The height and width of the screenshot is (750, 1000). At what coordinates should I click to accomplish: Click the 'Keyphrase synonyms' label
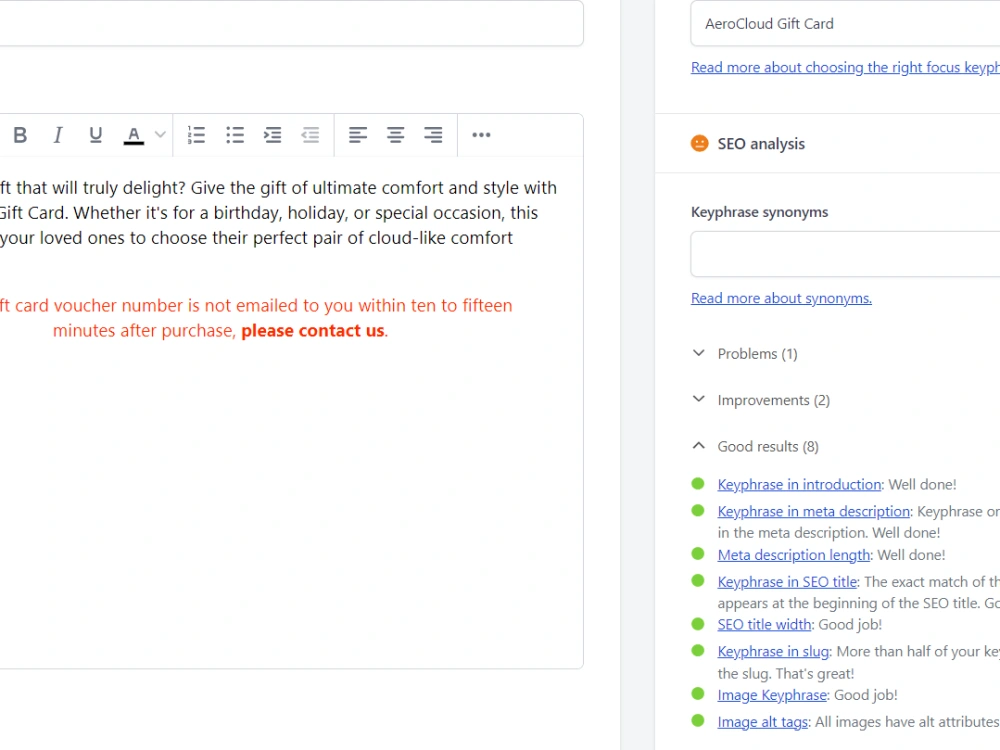coord(759,212)
